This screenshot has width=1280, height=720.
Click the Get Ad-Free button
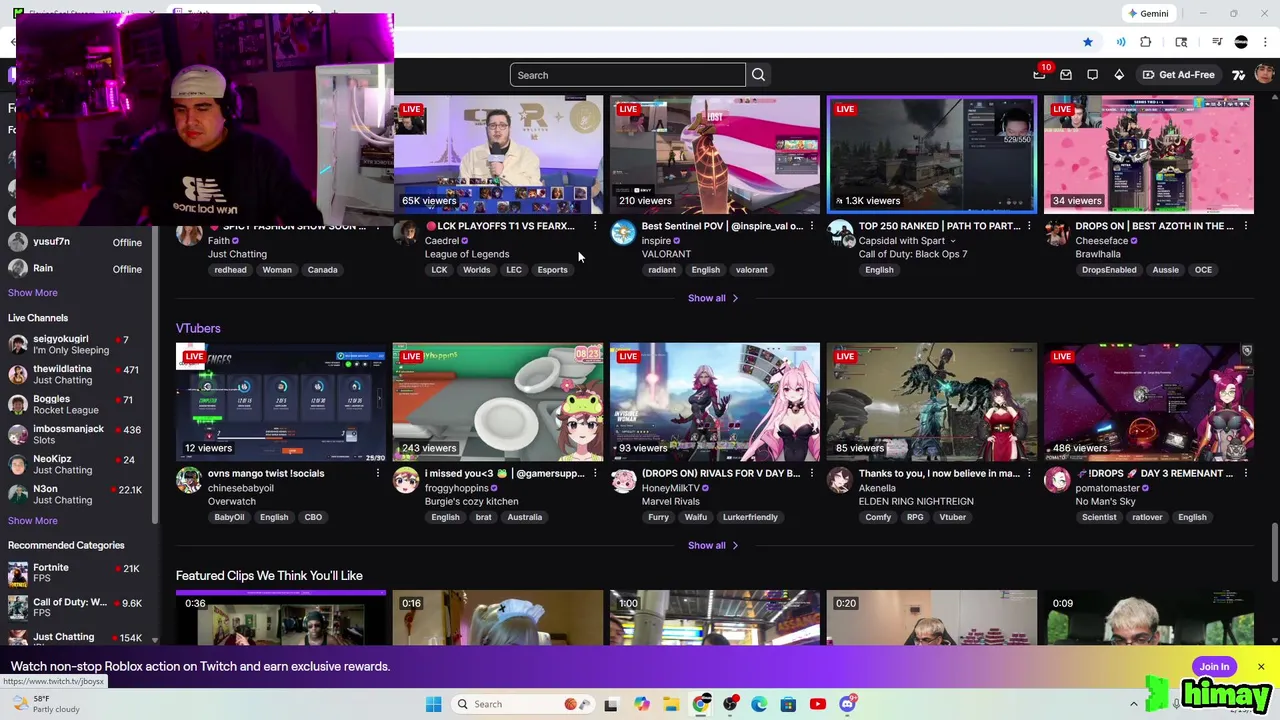click(1179, 75)
